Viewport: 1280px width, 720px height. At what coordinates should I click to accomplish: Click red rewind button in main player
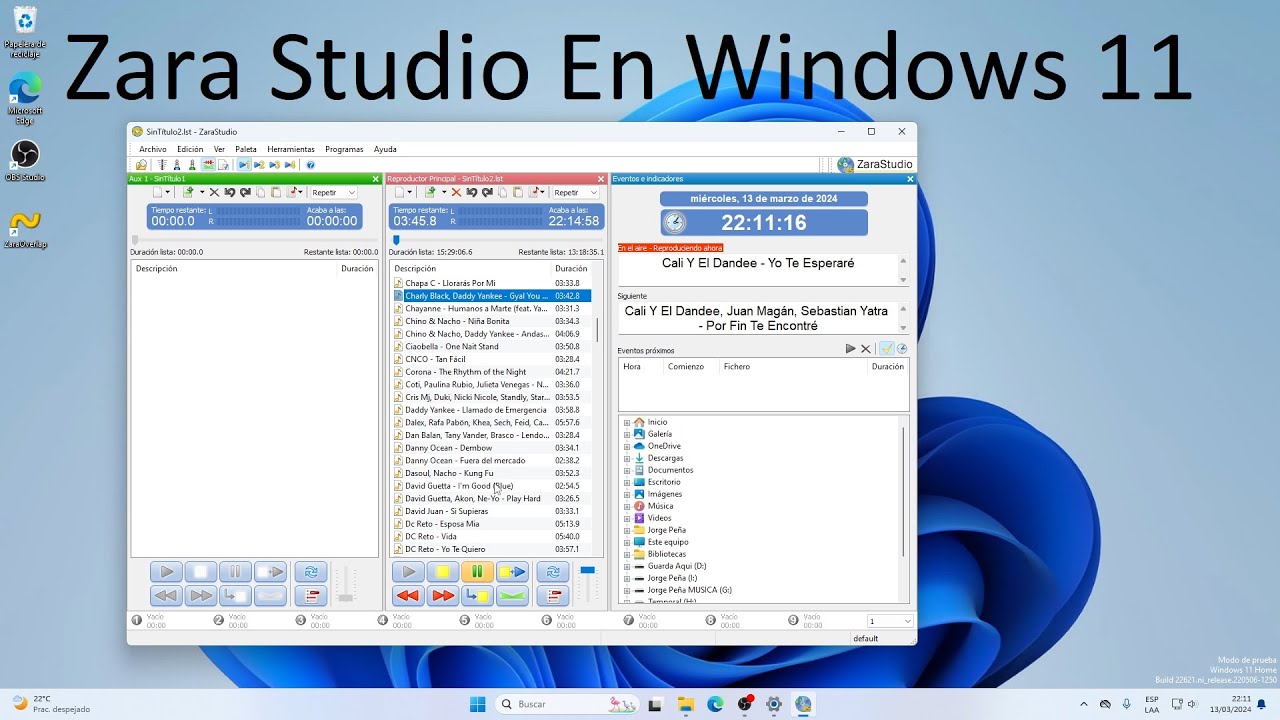tap(407, 596)
